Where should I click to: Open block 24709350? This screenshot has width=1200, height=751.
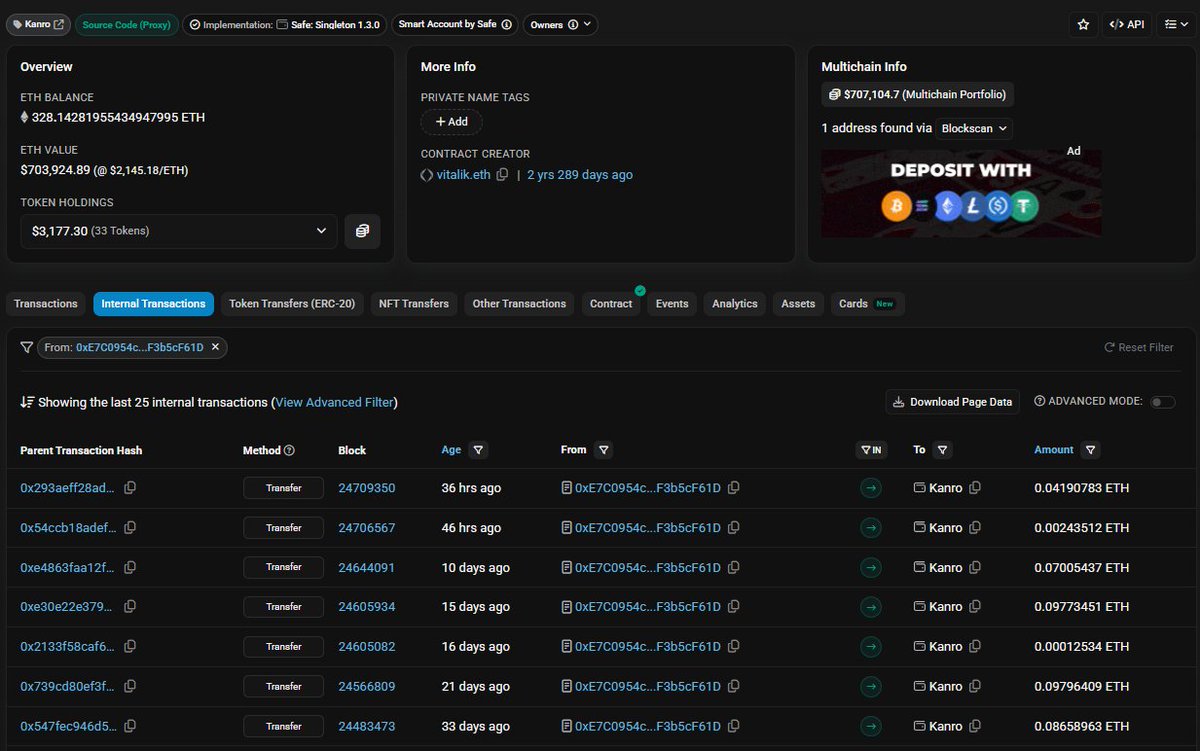point(367,488)
